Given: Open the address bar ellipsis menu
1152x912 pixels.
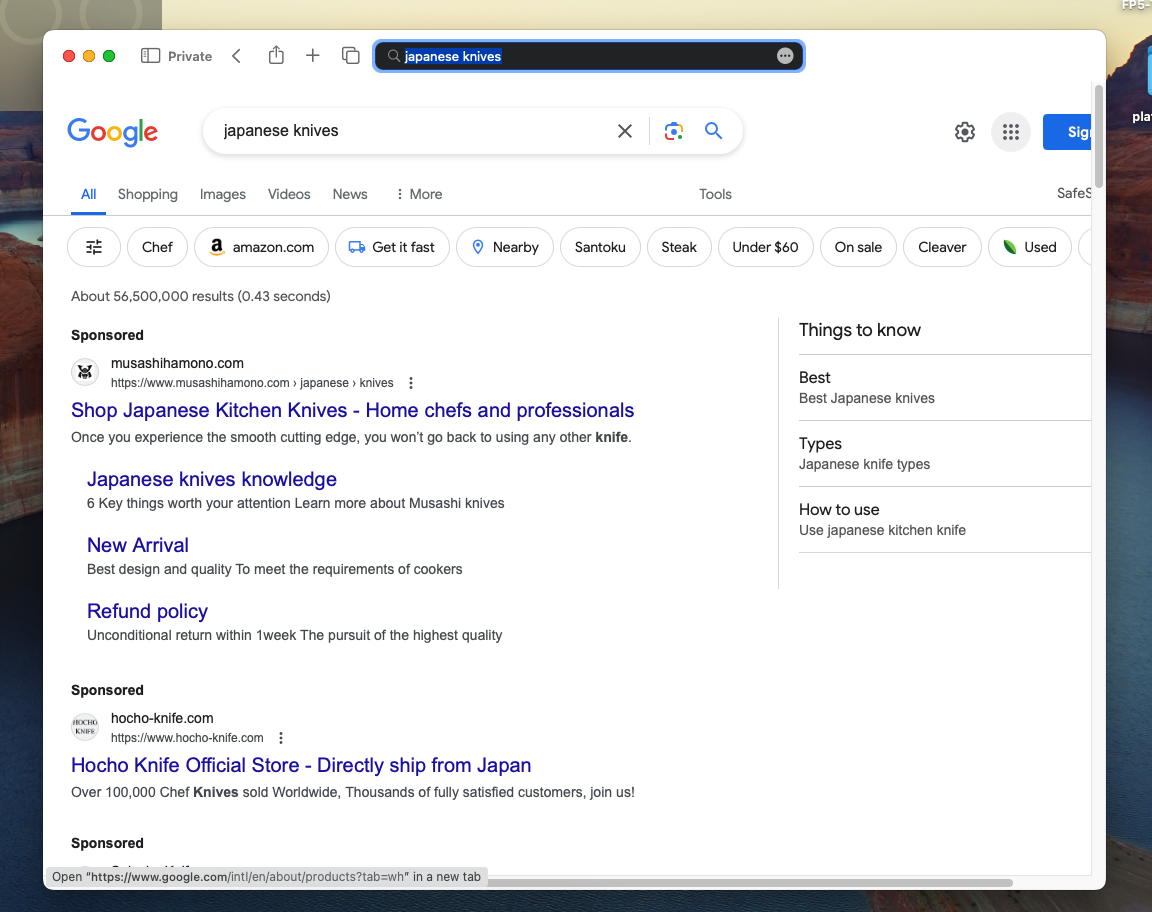Looking at the screenshot, I should coord(786,56).
